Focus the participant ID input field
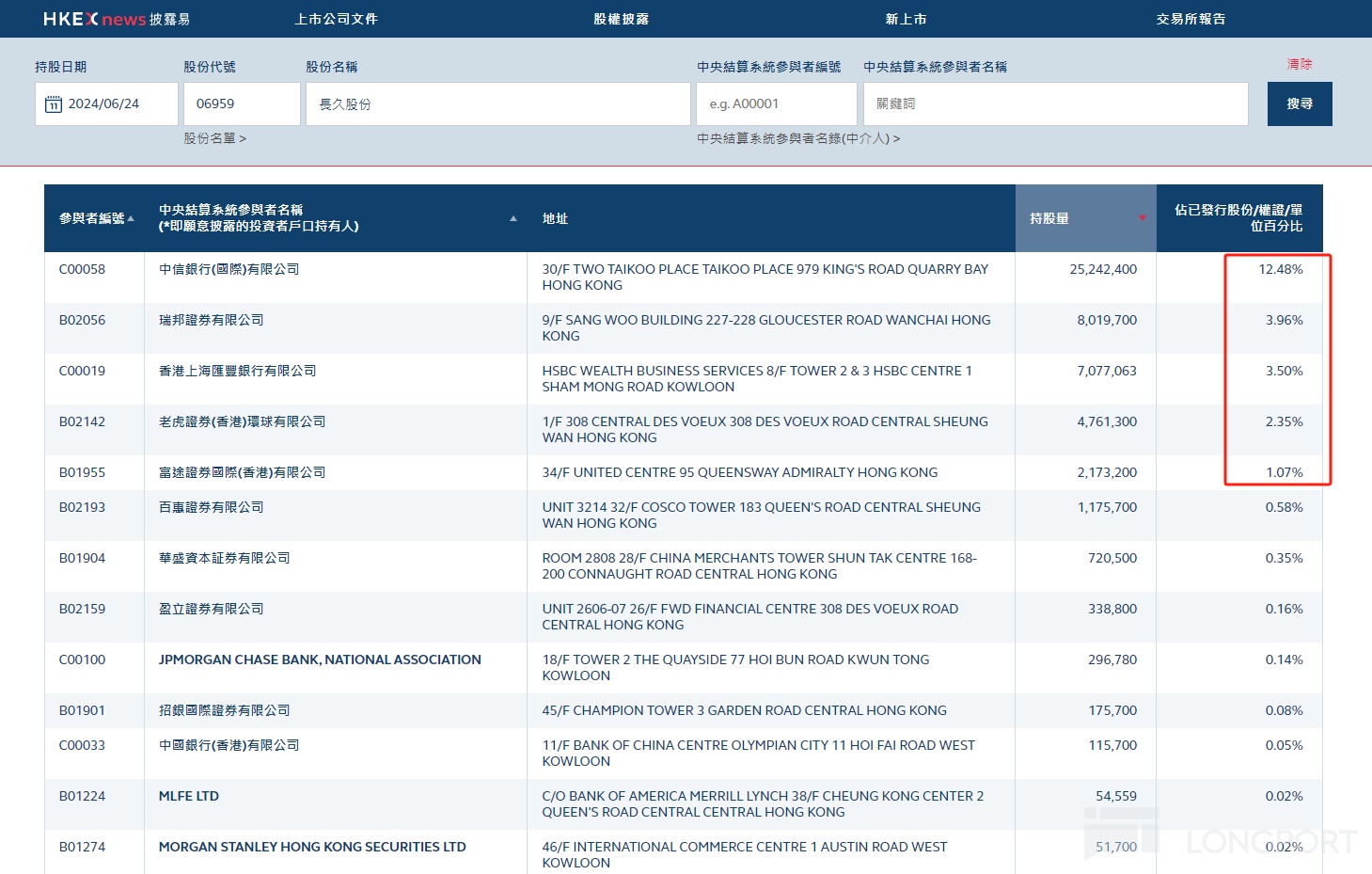The height and width of the screenshot is (874, 1372). click(776, 103)
